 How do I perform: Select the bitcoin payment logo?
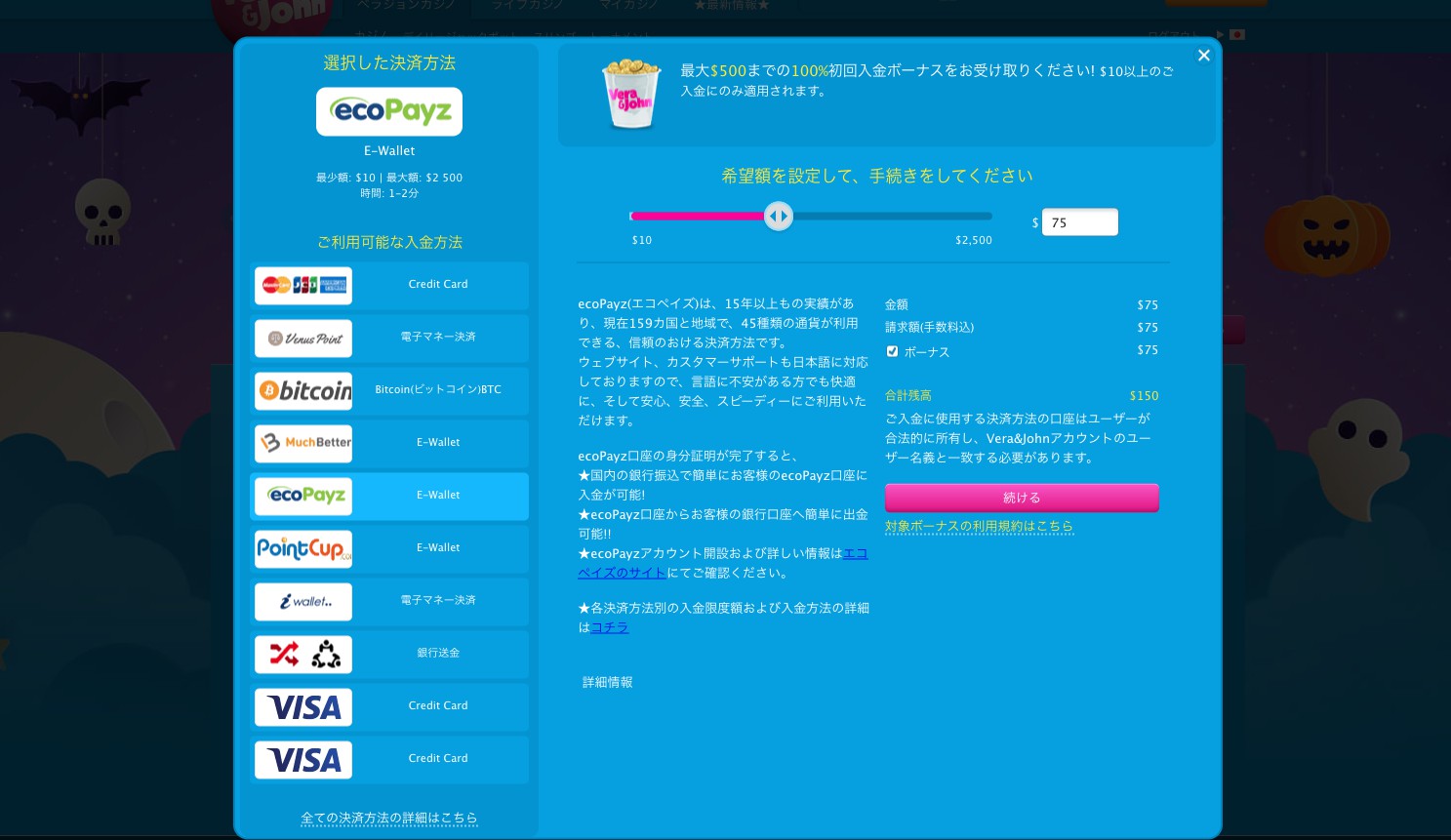pyautogui.click(x=303, y=390)
